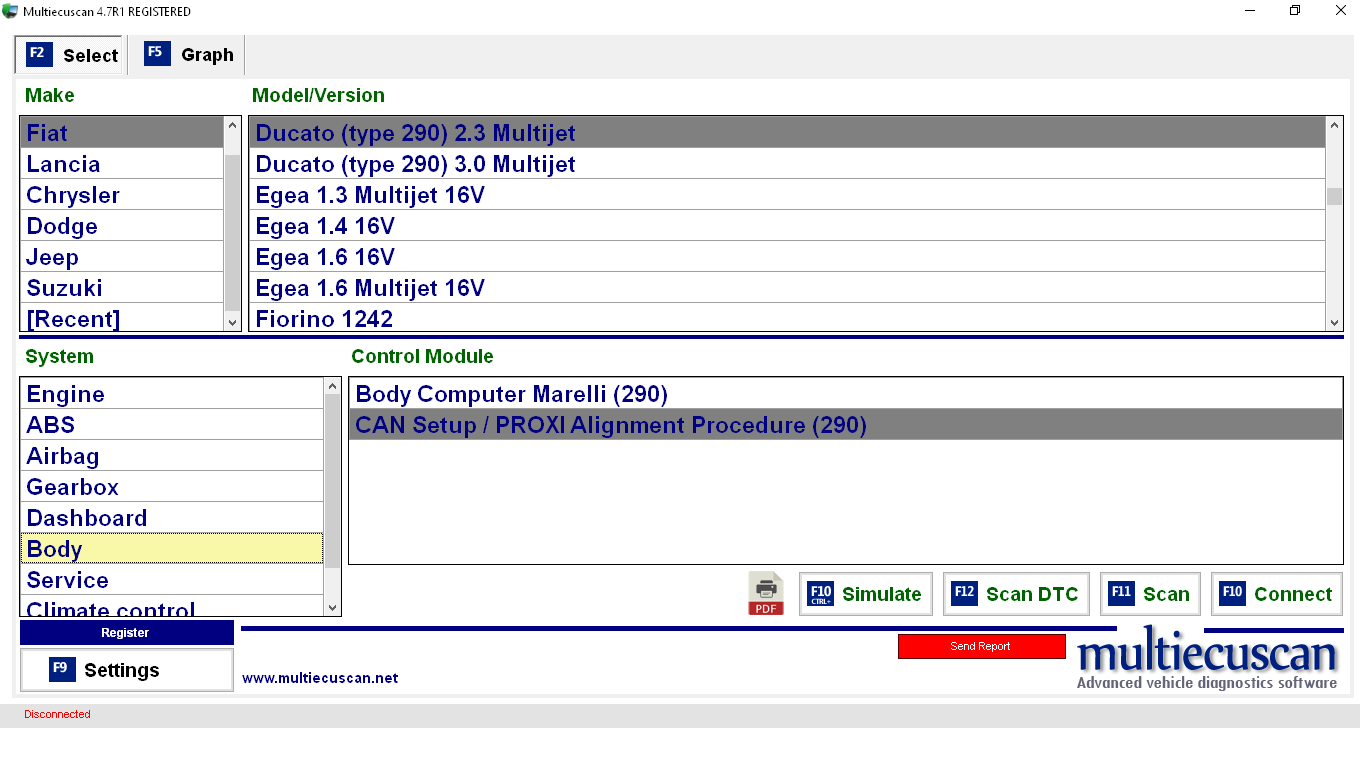
Task: Pick [Recent] in the Make list
Action: point(73,319)
